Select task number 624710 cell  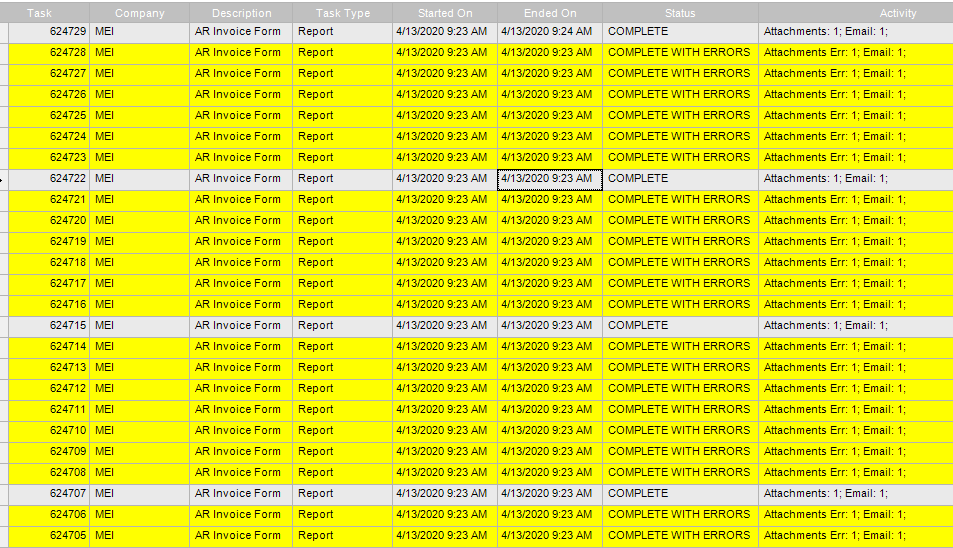coord(49,431)
